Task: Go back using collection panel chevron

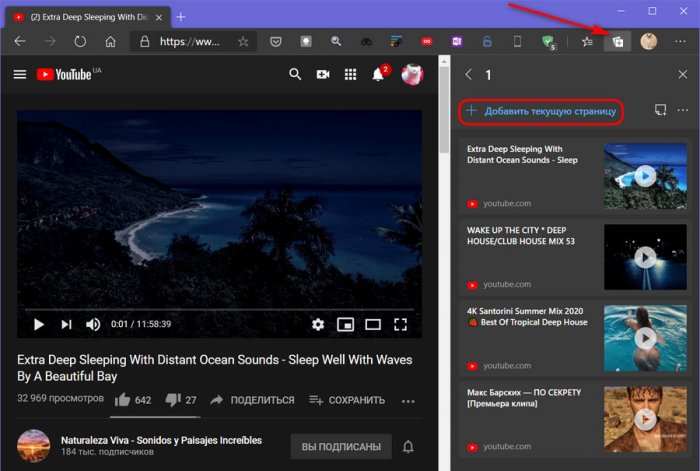Action: [x=468, y=75]
